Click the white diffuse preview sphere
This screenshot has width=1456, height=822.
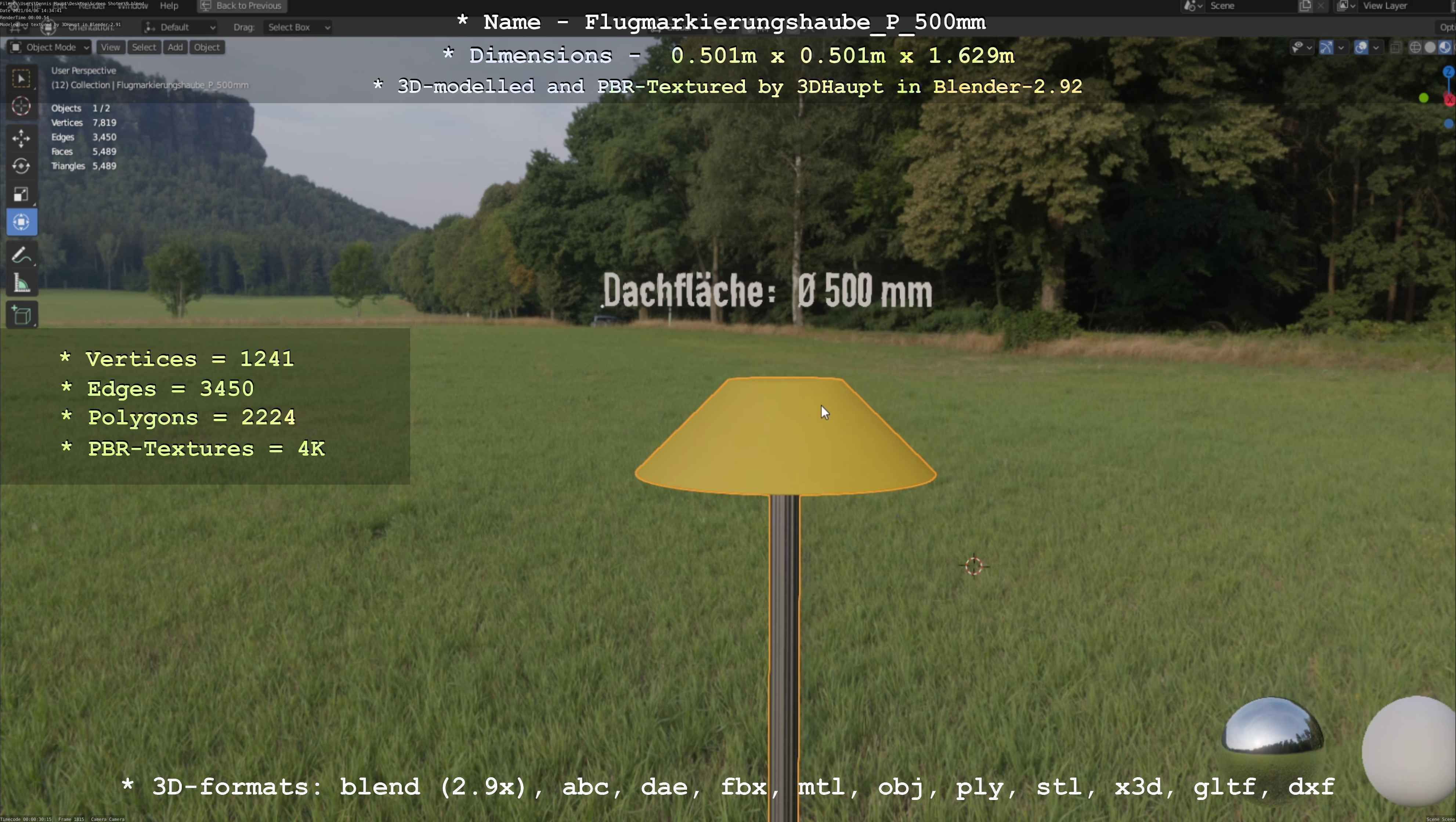point(1410,752)
